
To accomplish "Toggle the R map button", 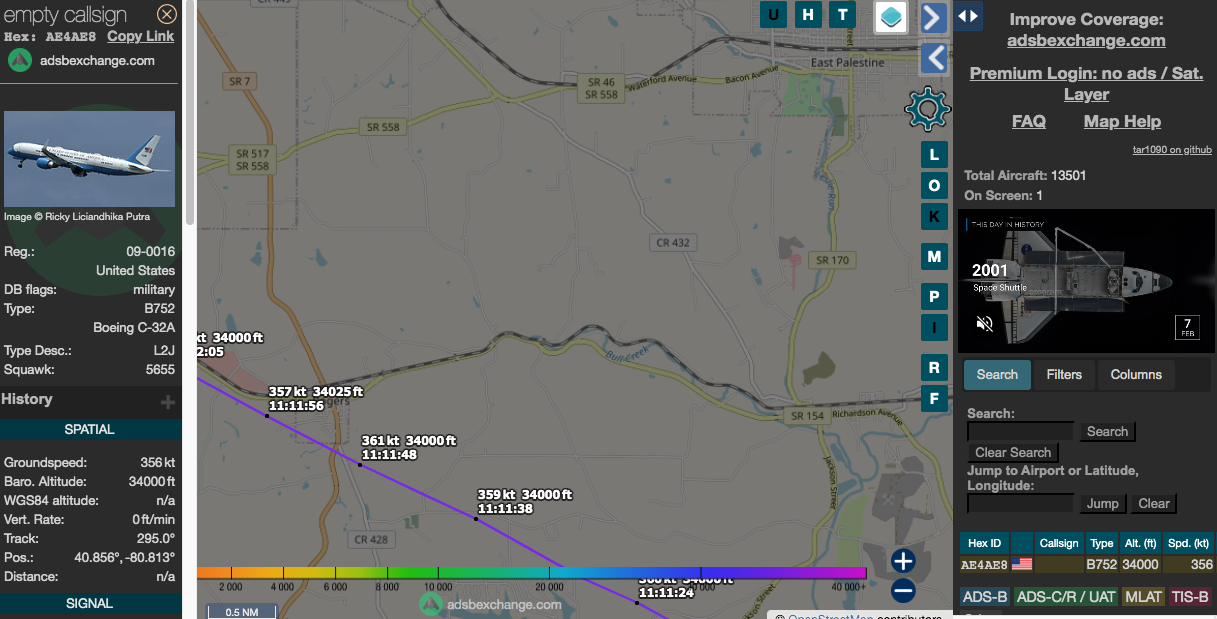I will click(x=934, y=368).
